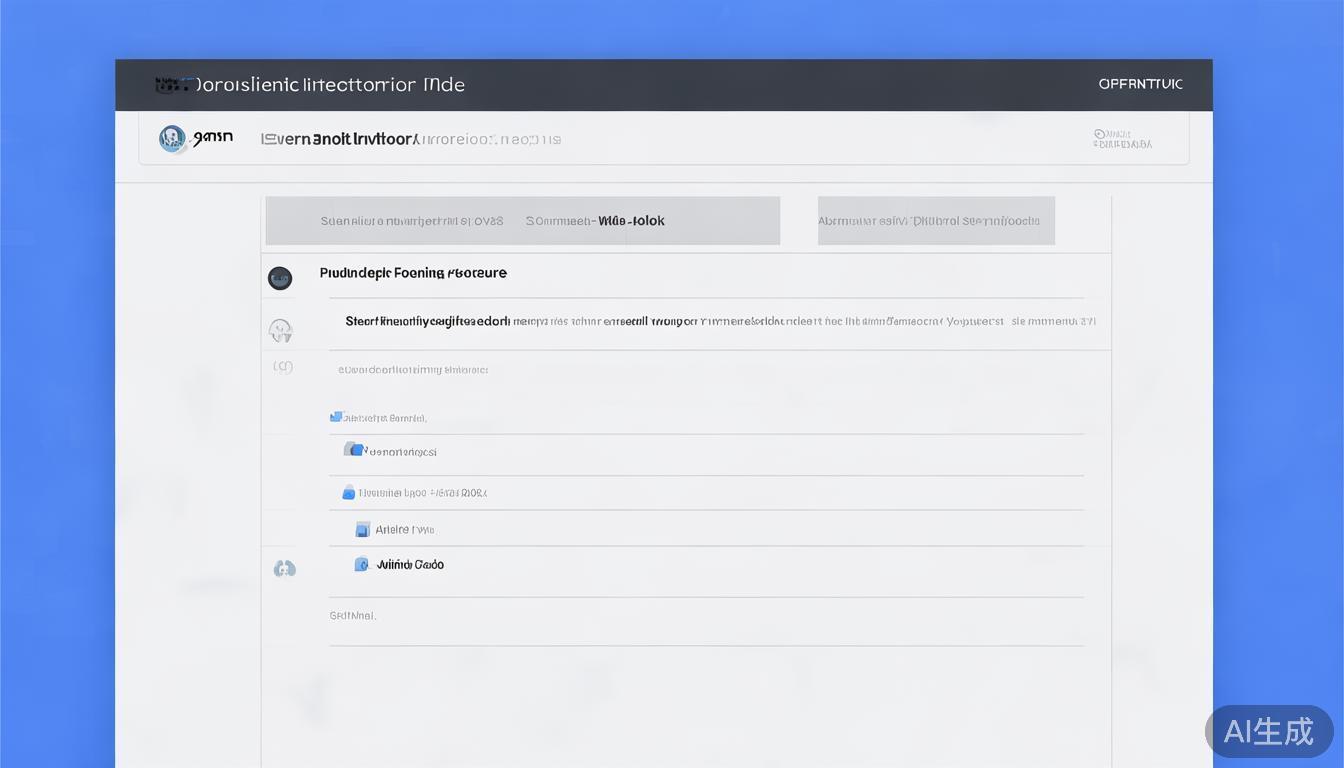The width and height of the screenshot is (1344, 768).
Task: Click OPFRNTIUIC in the top right
Action: click(x=1140, y=84)
